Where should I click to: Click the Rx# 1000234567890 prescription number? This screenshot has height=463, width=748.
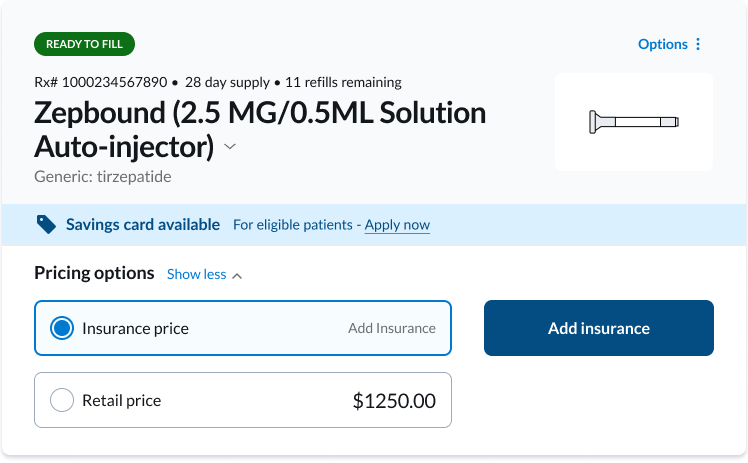[x=100, y=82]
